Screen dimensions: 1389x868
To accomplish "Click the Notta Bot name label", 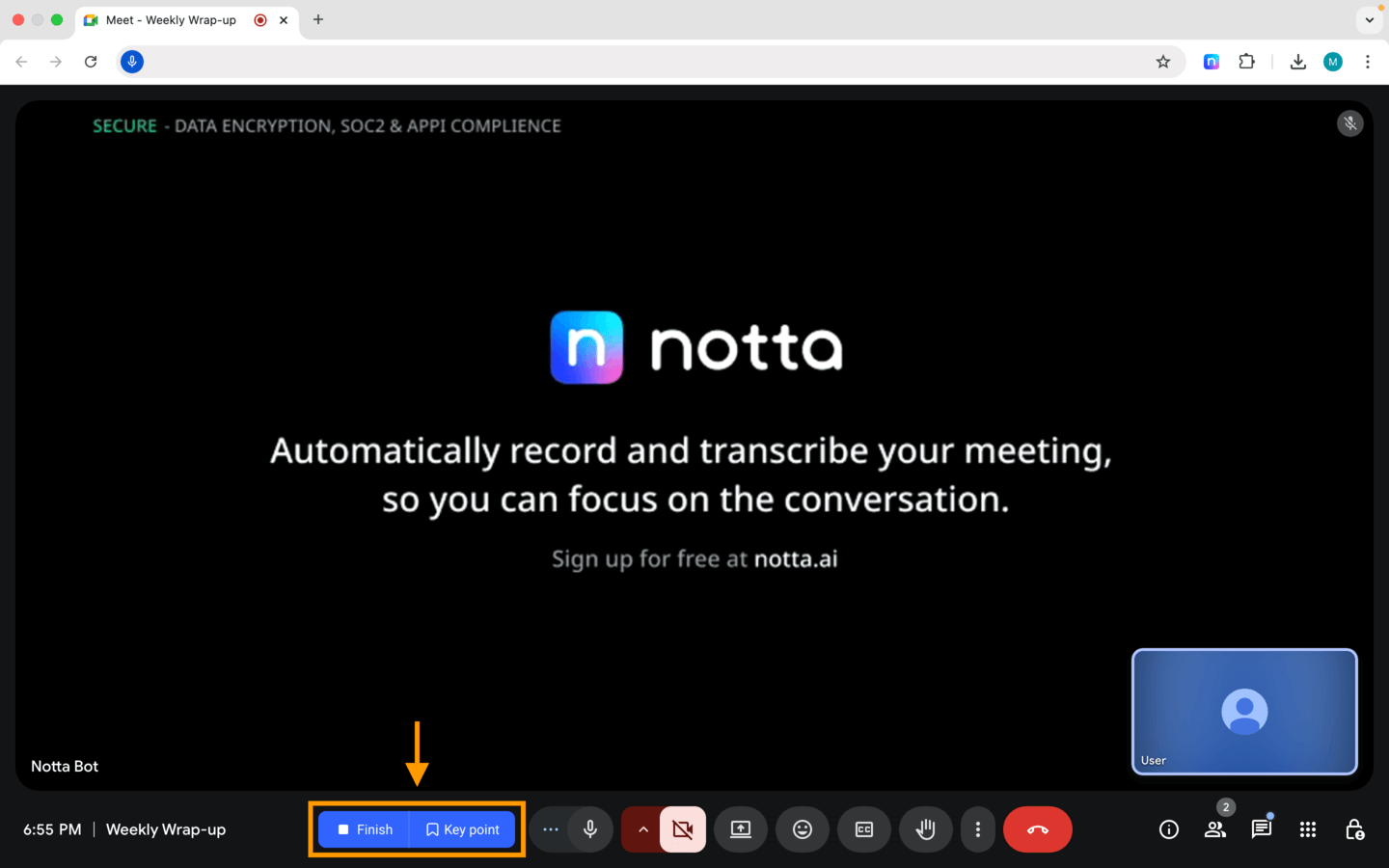I will [65, 766].
